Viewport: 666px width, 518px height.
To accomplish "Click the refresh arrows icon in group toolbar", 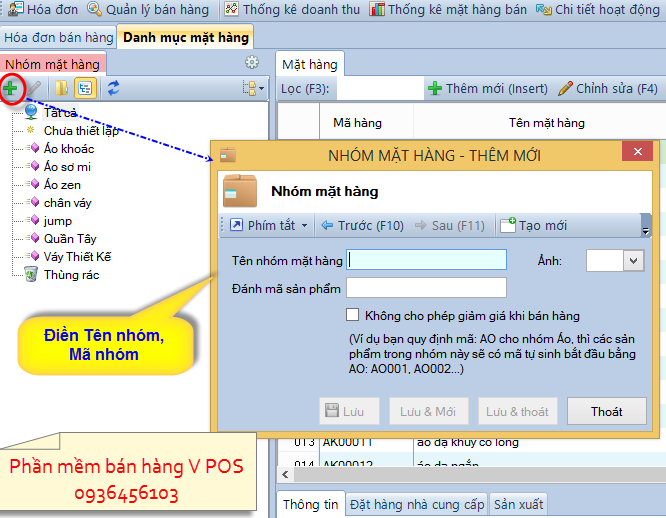I will [x=113, y=89].
